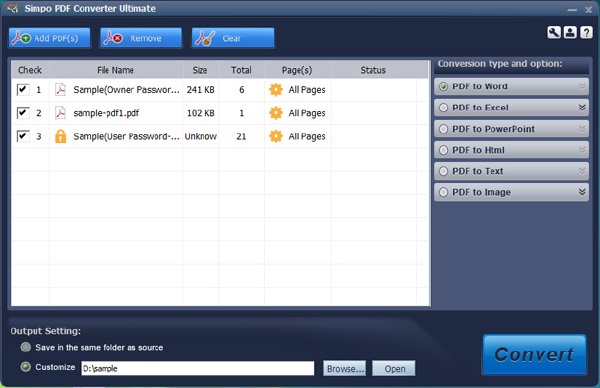
Task: Click the page range gear for sample-pdf1.pdf
Action: 276,113
